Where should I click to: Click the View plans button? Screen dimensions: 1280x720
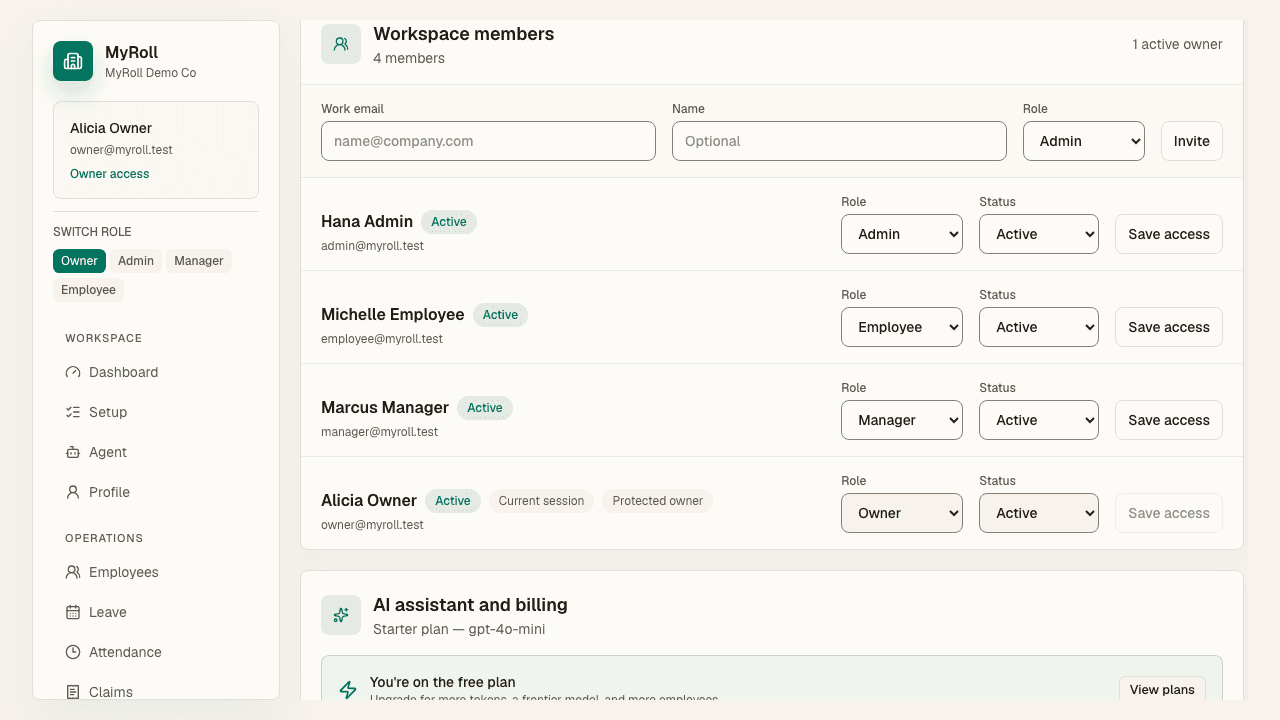point(1162,689)
